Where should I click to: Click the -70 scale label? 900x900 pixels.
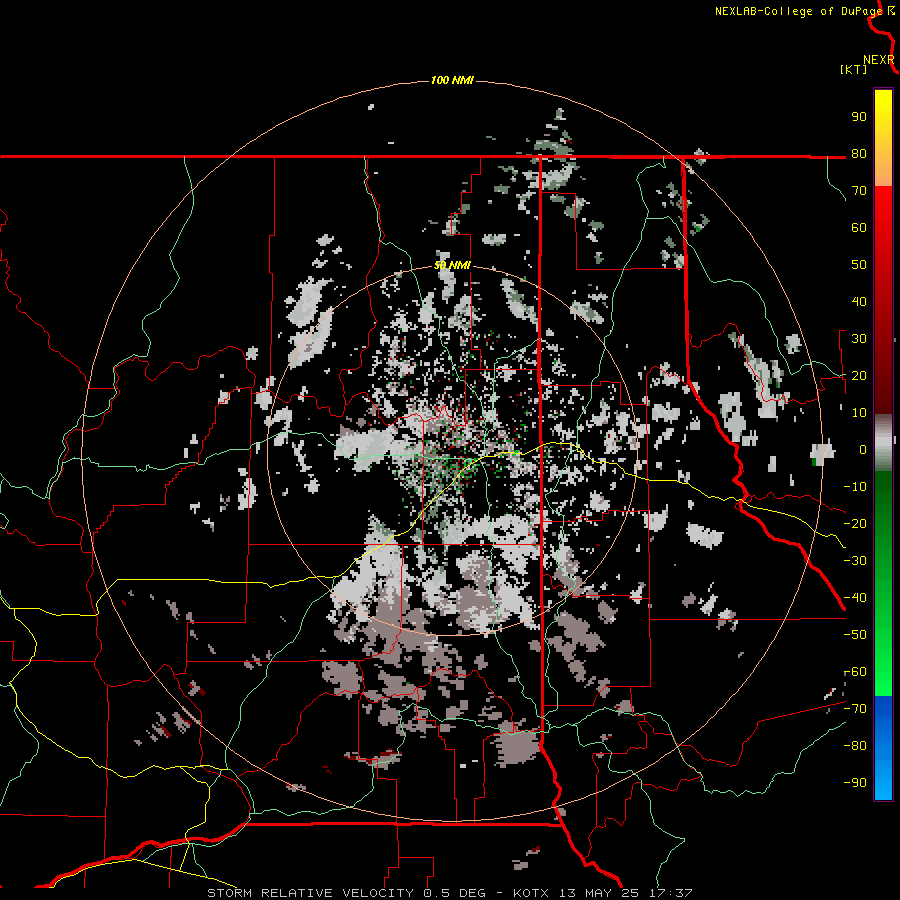click(x=855, y=709)
